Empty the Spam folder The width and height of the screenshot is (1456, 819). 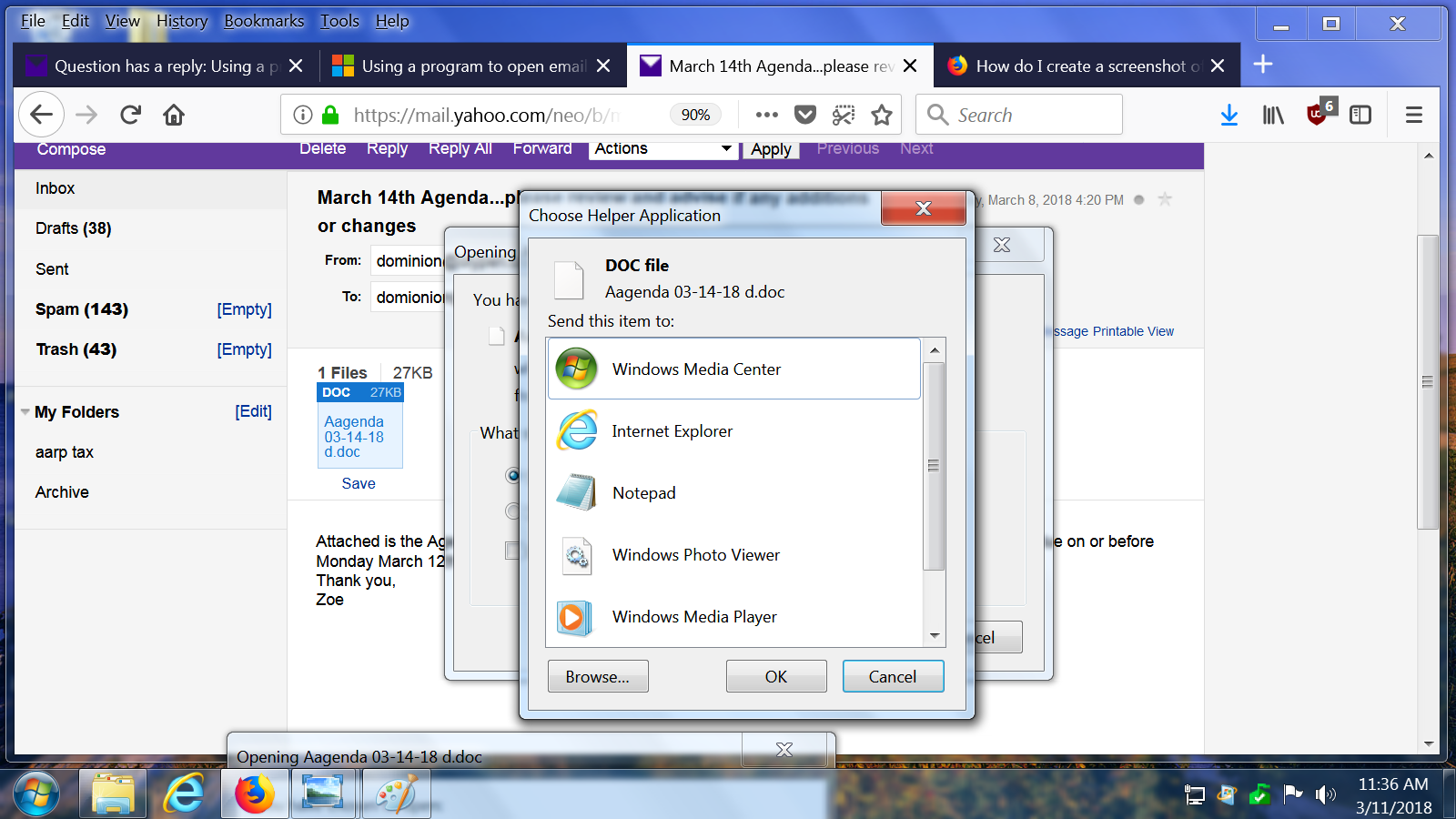coord(244,309)
